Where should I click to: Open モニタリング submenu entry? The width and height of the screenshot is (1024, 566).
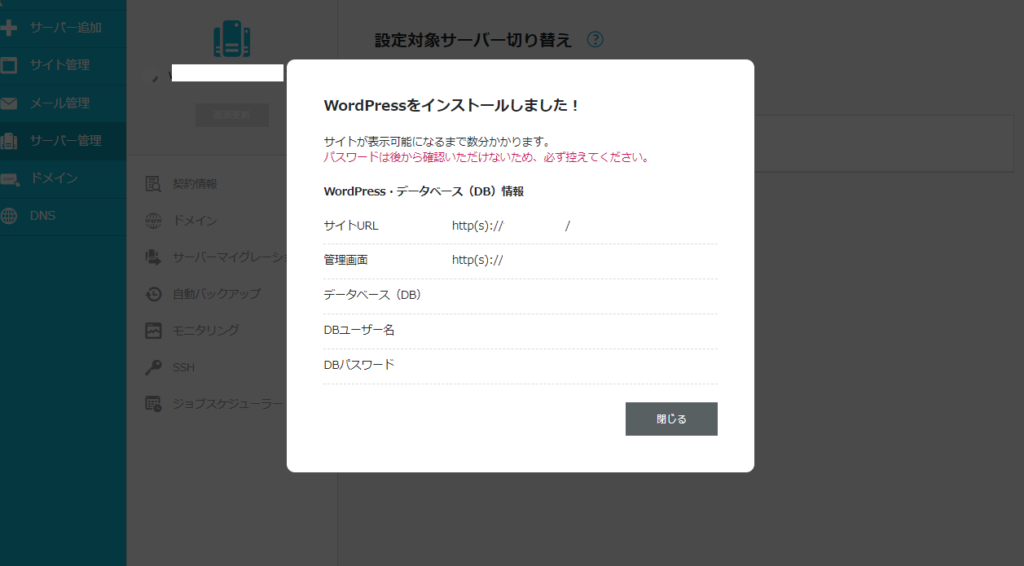coord(206,330)
